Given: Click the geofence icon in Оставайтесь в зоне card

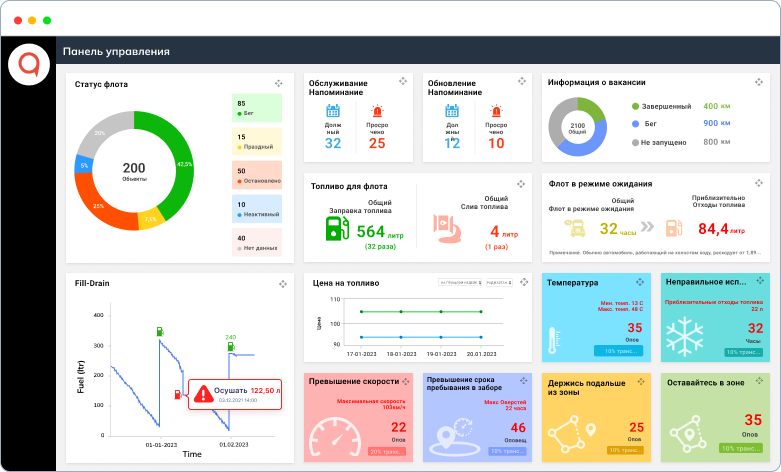Looking at the screenshot, I should [688, 433].
